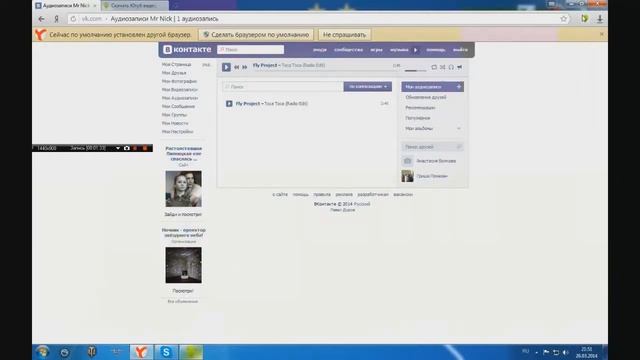Image resolution: width=640 pixels, height=360 pixels.
Task: Dismiss the default browser notification bar
Action: [602, 34]
